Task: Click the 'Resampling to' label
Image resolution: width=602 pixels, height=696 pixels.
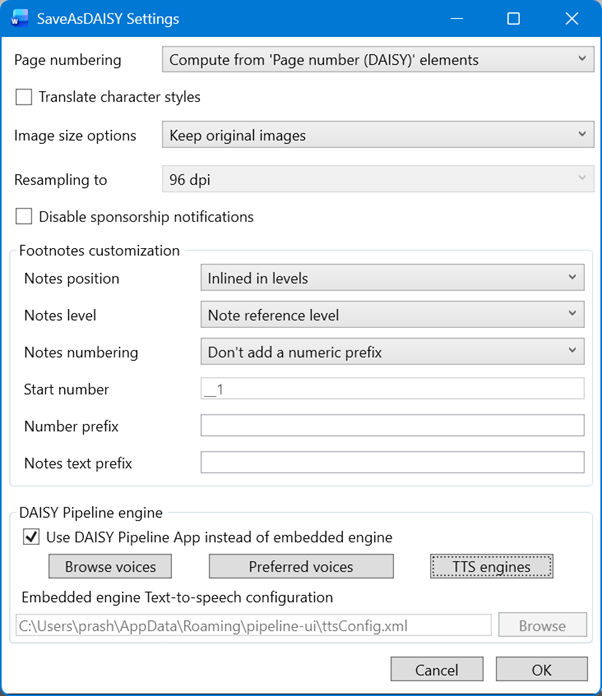Action: pyautogui.click(x=60, y=180)
